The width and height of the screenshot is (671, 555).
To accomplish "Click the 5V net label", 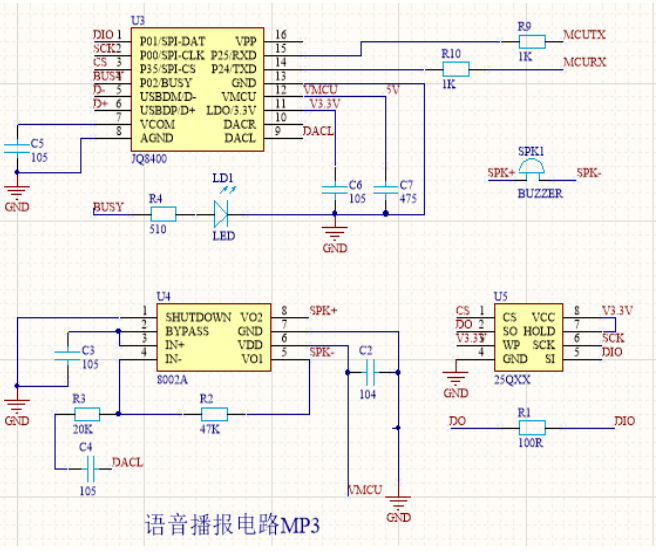I will click(392, 90).
